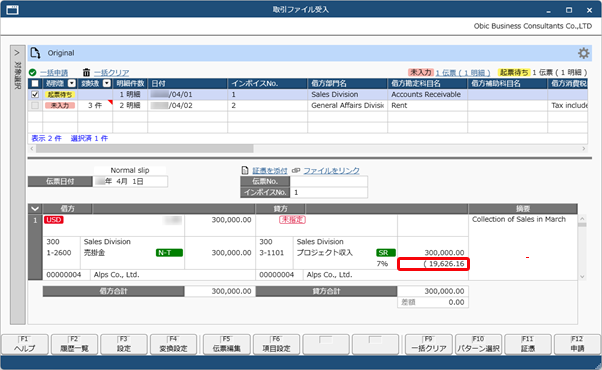Click the Normal slip label
Viewport: 602px width, 370px height.
click(130, 170)
